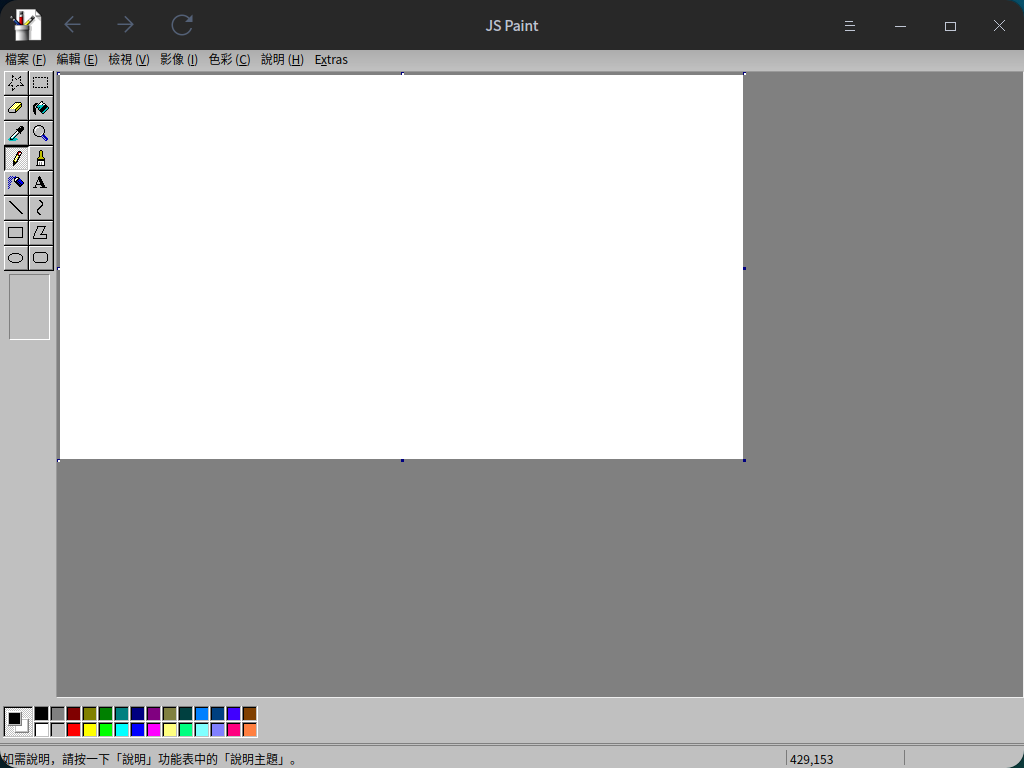Choose the Airbrush tool
1024x768 pixels.
click(16, 183)
